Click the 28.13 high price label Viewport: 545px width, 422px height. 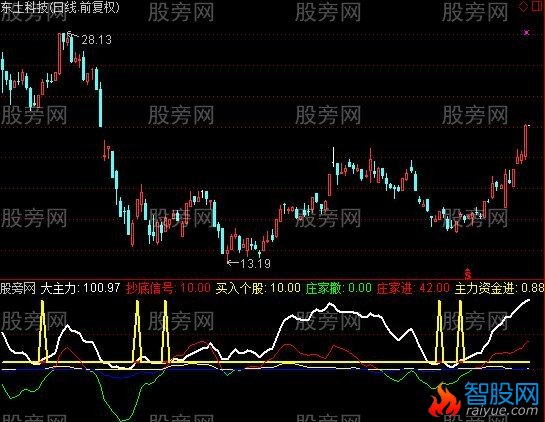[97, 40]
